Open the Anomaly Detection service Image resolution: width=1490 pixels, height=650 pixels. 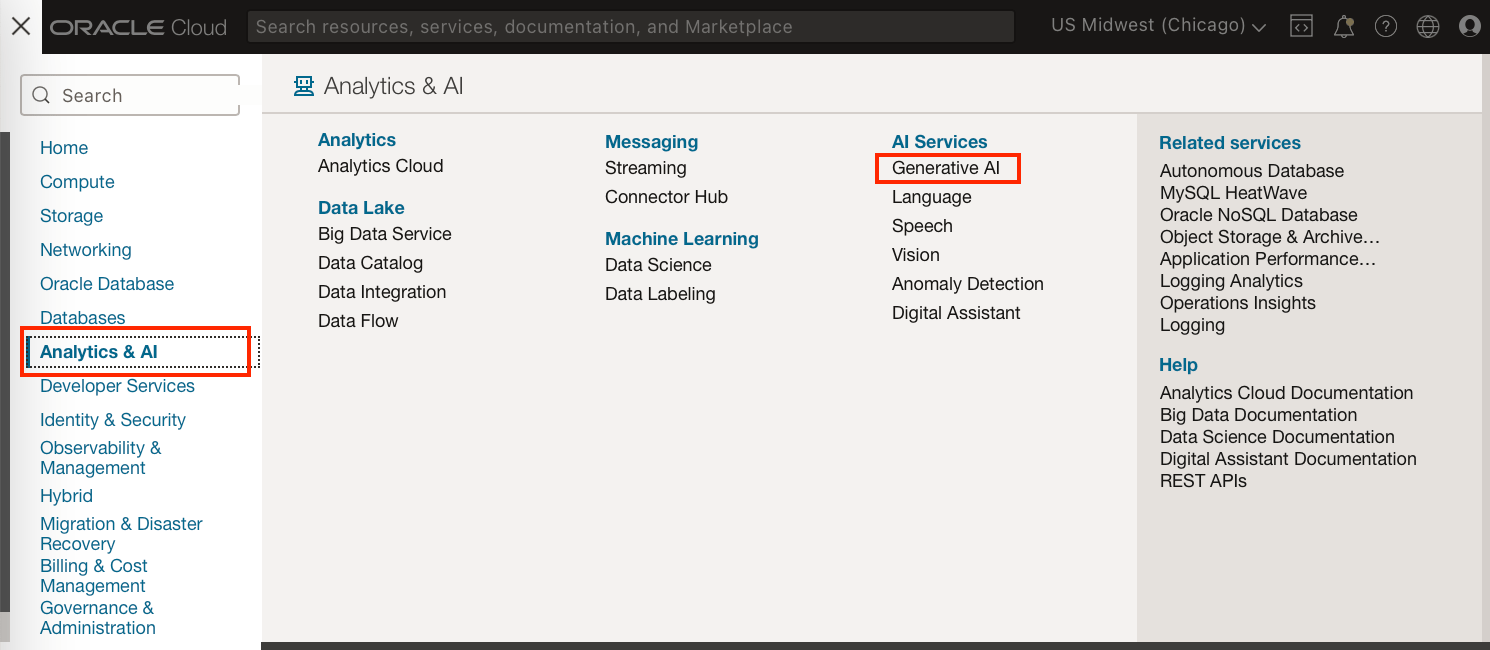point(967,283)
